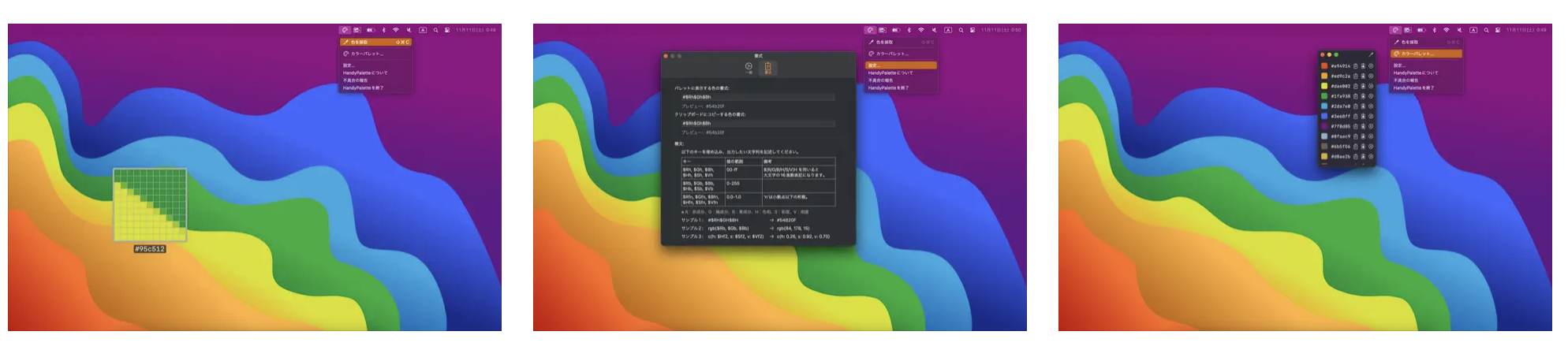Quit via HandyPaletteを終了 in left screenshot menu

[375, 87]
